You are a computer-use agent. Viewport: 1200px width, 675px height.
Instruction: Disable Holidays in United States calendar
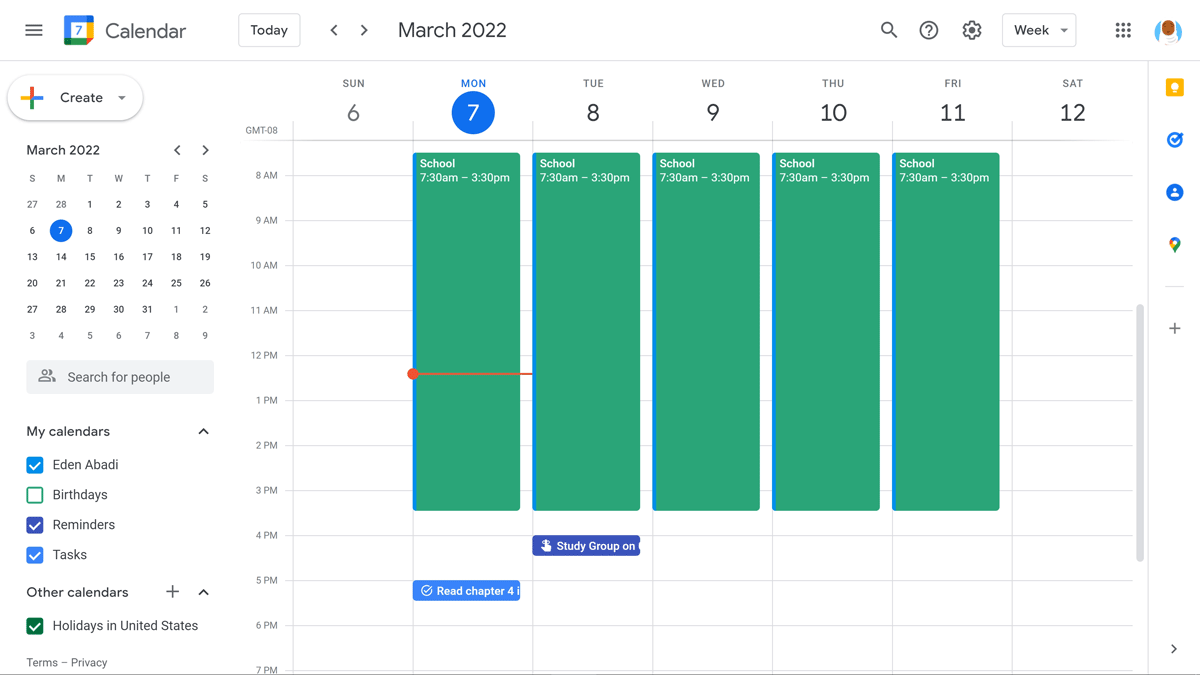[x=34, y=625]
